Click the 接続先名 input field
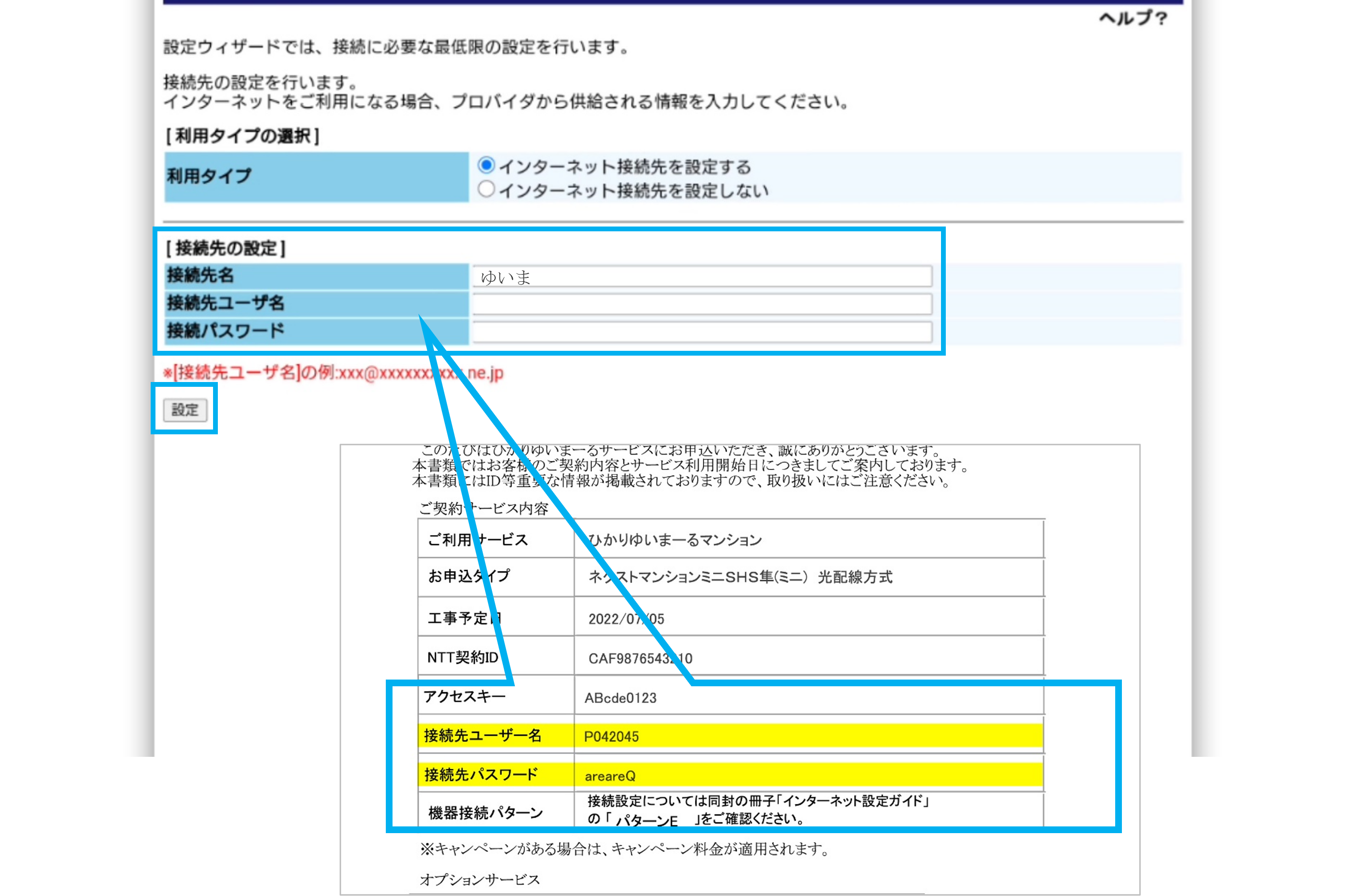 (702, 277)
